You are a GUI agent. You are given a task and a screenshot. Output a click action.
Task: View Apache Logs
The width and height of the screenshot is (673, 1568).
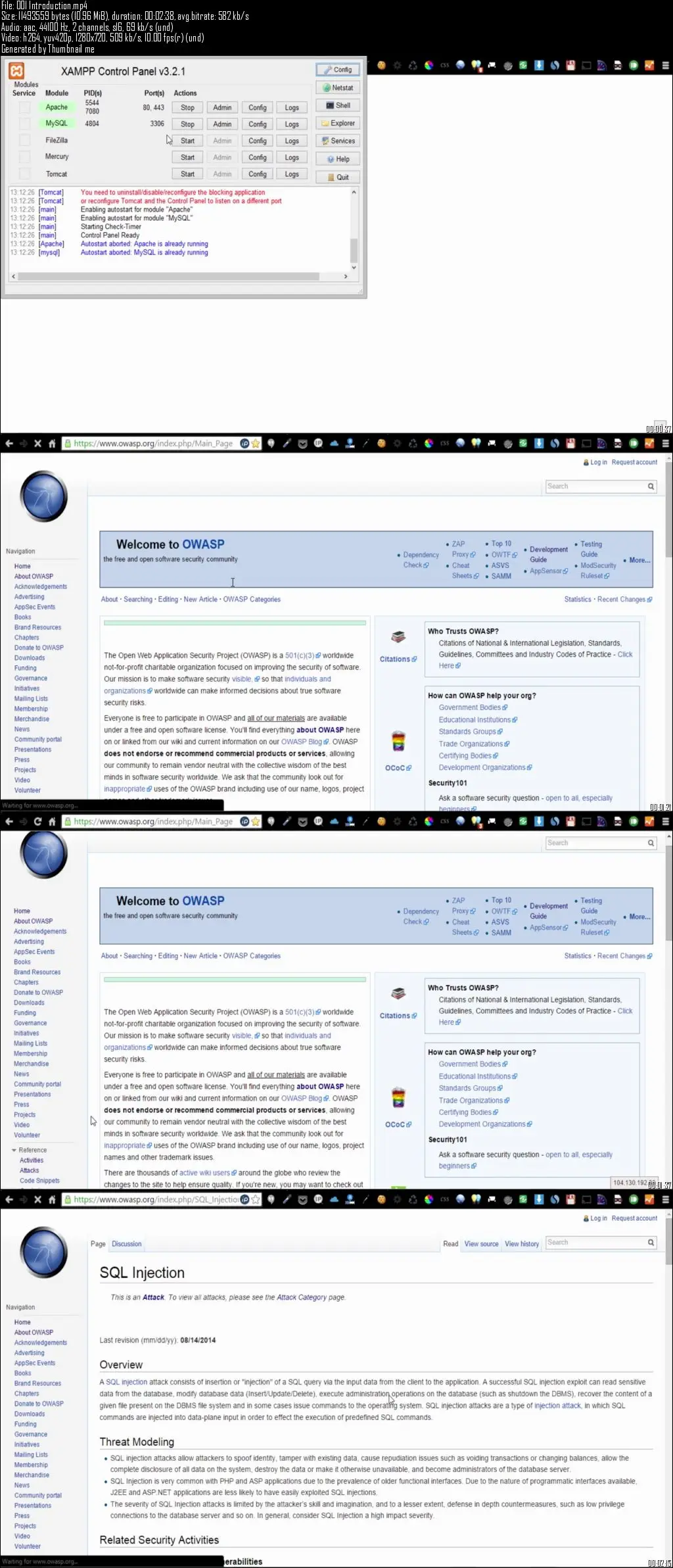click(x=292, y=108)
